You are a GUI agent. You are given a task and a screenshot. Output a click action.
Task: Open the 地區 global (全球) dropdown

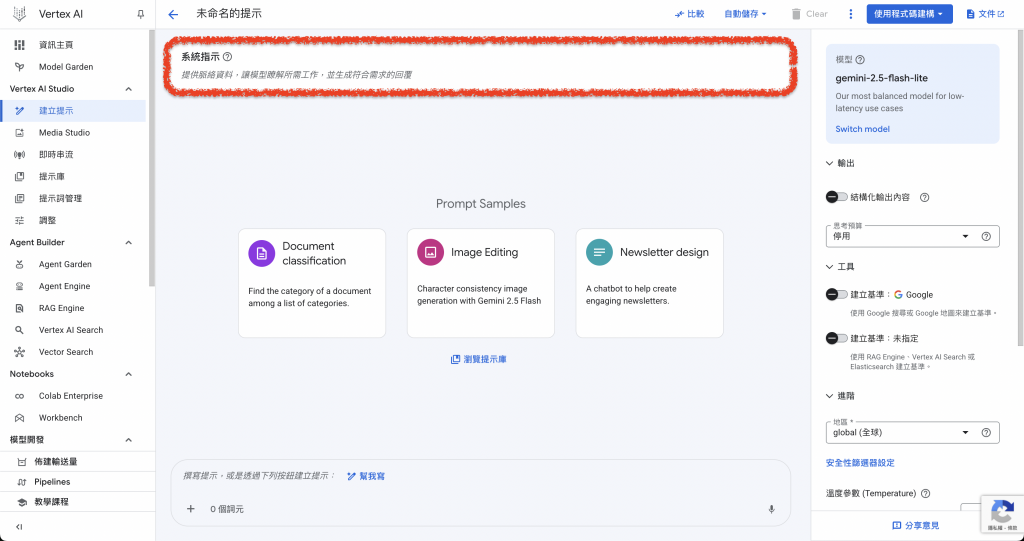click(x=912, y=433)
